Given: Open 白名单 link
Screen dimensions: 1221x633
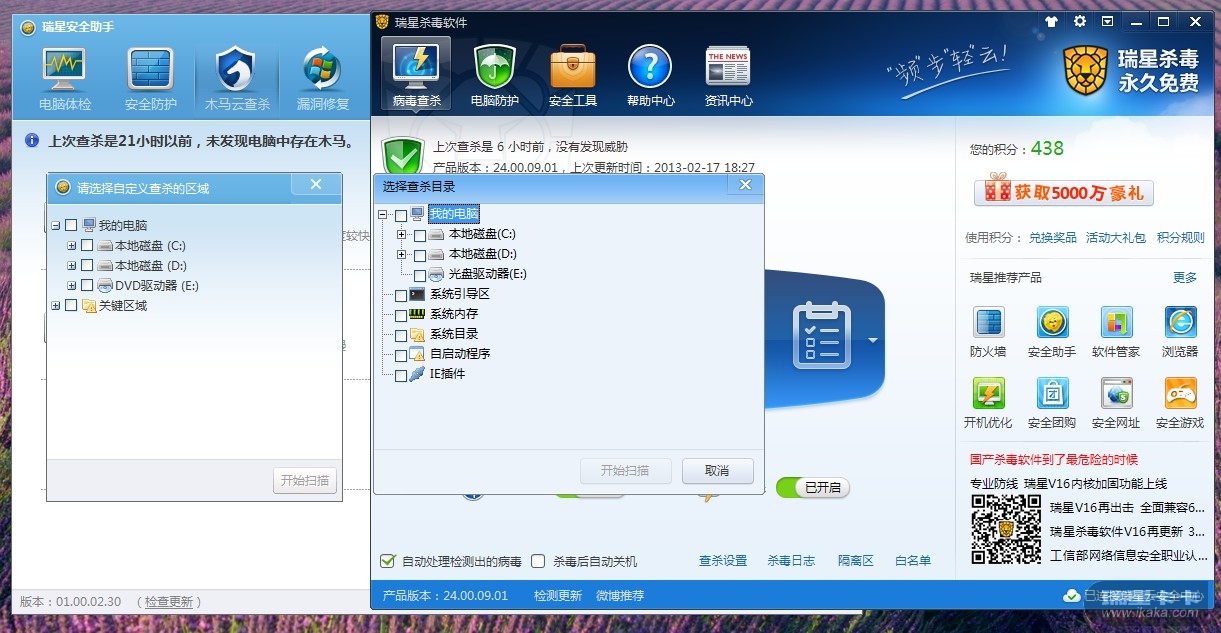Looking at the screenshot, I should pyautogui.click(x=913, y=561).
